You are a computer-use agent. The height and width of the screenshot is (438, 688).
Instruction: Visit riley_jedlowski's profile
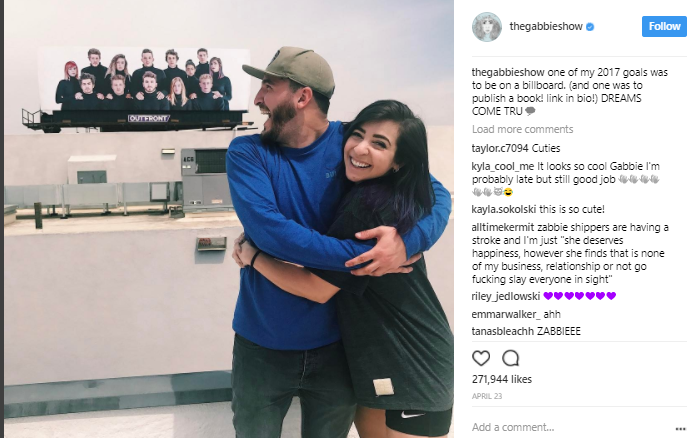coord(505,296)
